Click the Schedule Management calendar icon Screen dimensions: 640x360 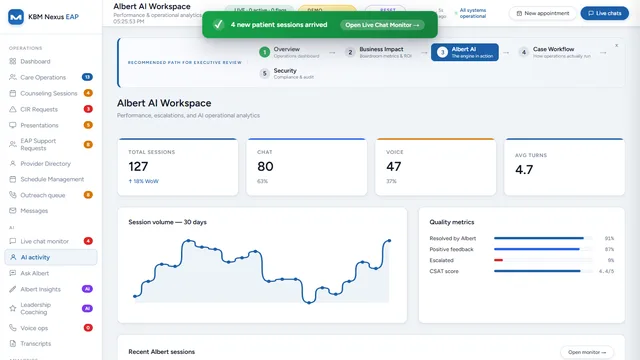click(13, 179)
